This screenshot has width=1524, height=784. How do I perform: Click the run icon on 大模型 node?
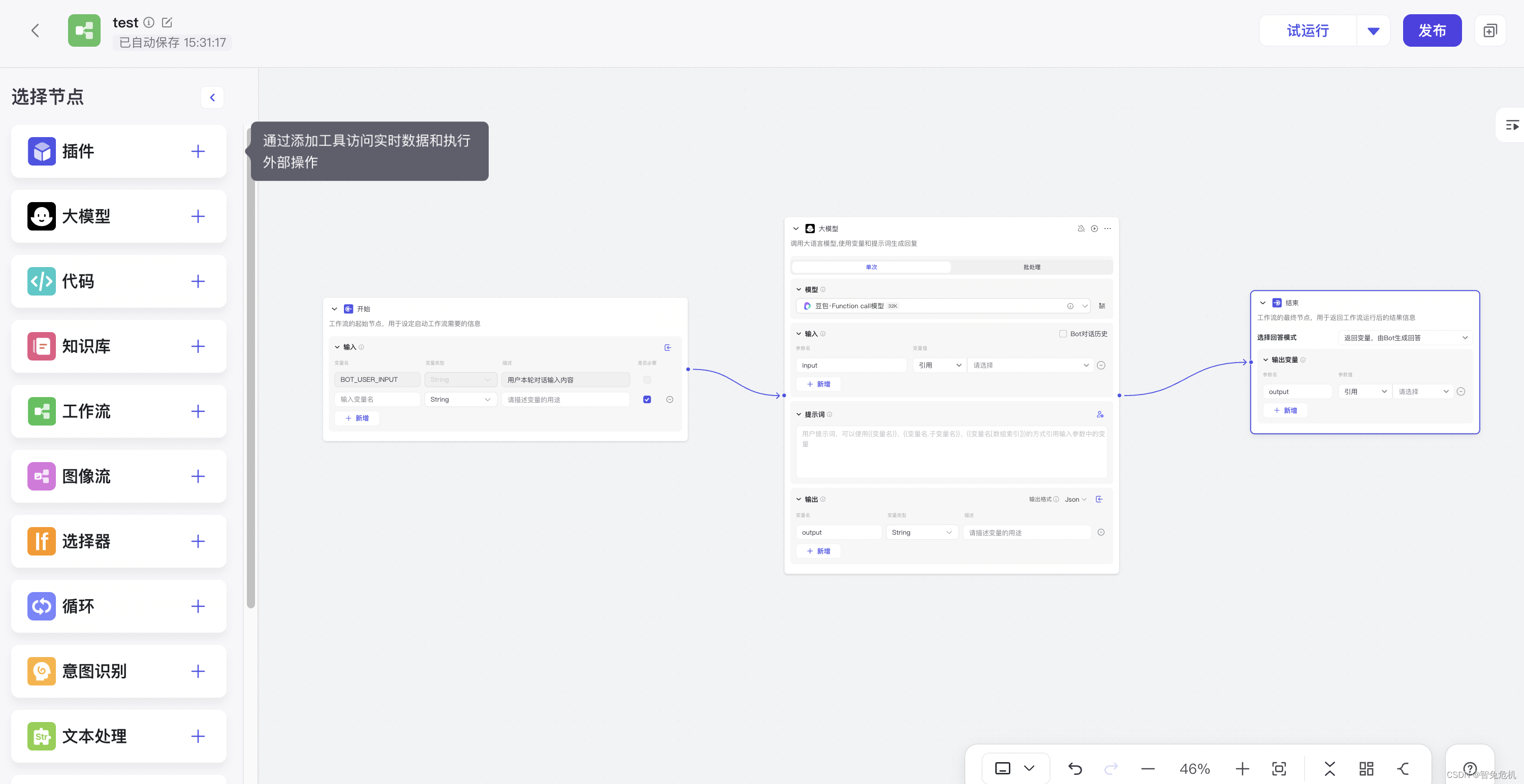[1094, 228]
